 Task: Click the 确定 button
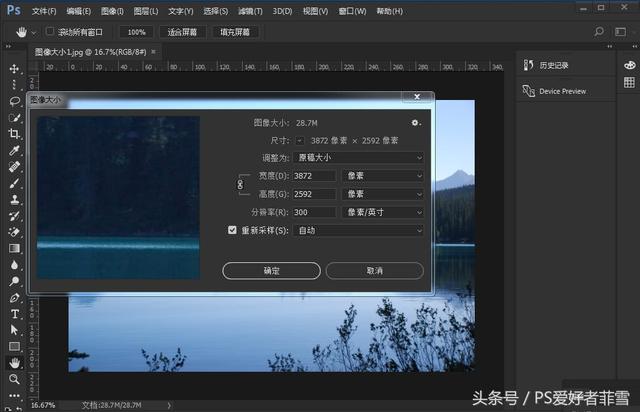click(271, 271)
